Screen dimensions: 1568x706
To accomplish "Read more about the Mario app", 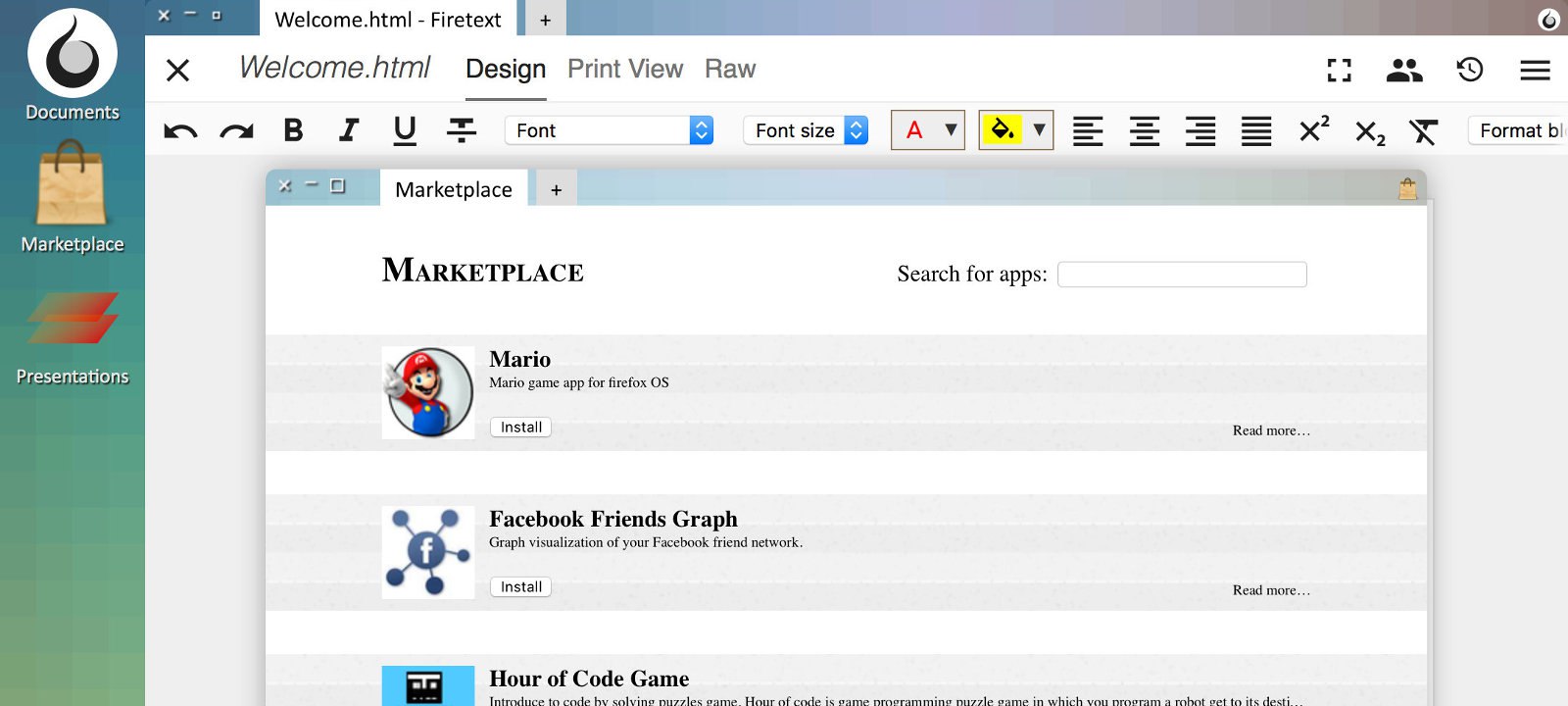I will click(x=1271, y=430).
